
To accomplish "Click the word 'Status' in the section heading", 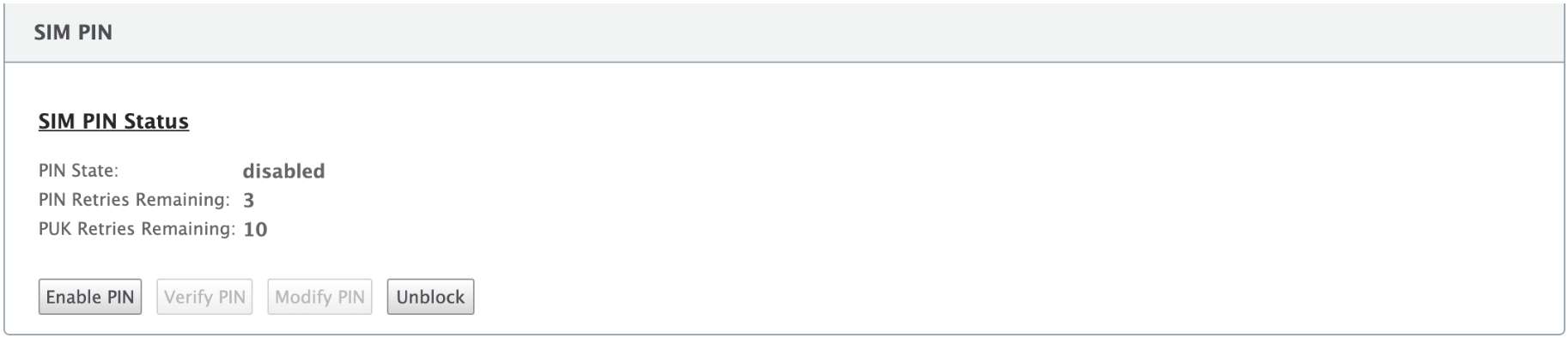I will [x=155, y=122].
